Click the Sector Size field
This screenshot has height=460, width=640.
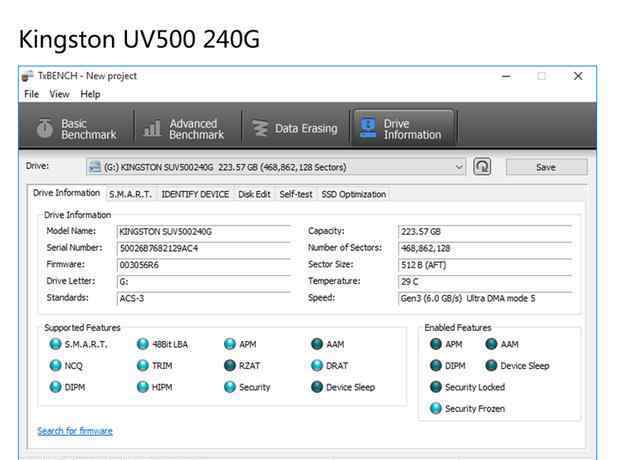485,265
